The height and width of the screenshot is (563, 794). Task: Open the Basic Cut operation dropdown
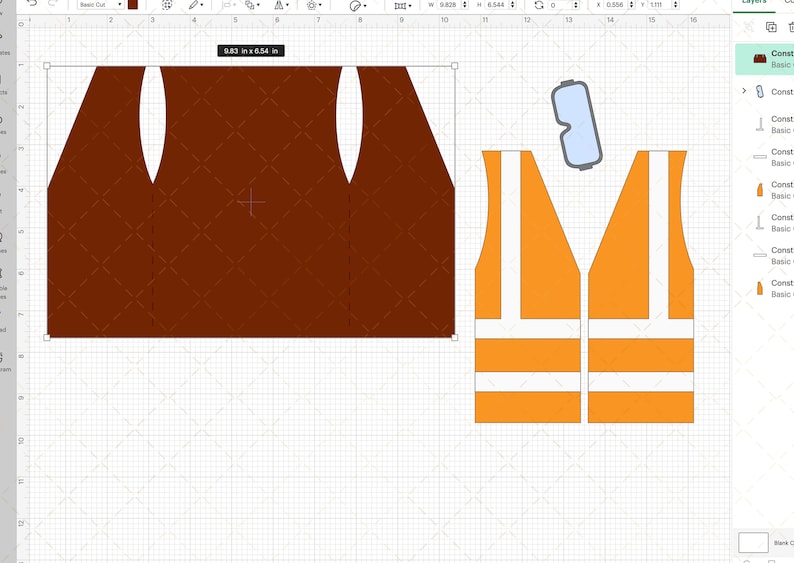tap(100, 5)
